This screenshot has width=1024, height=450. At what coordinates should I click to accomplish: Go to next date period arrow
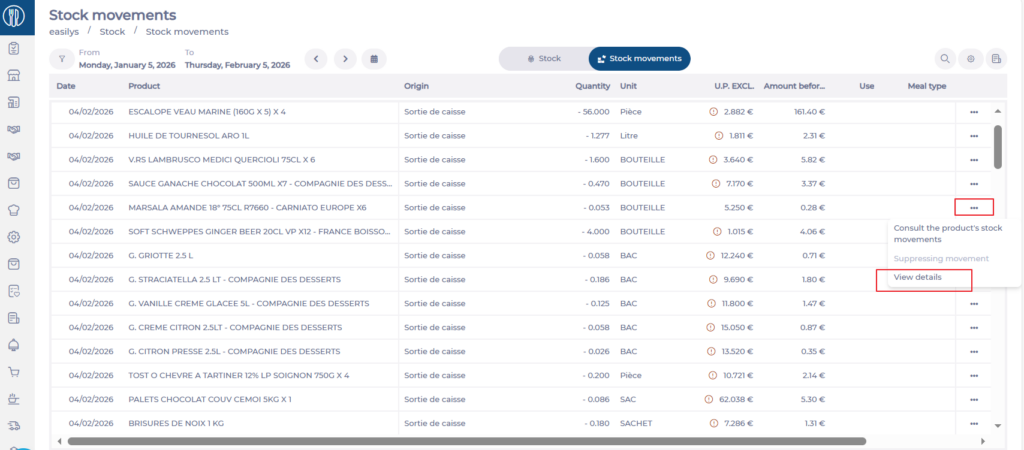344,59
